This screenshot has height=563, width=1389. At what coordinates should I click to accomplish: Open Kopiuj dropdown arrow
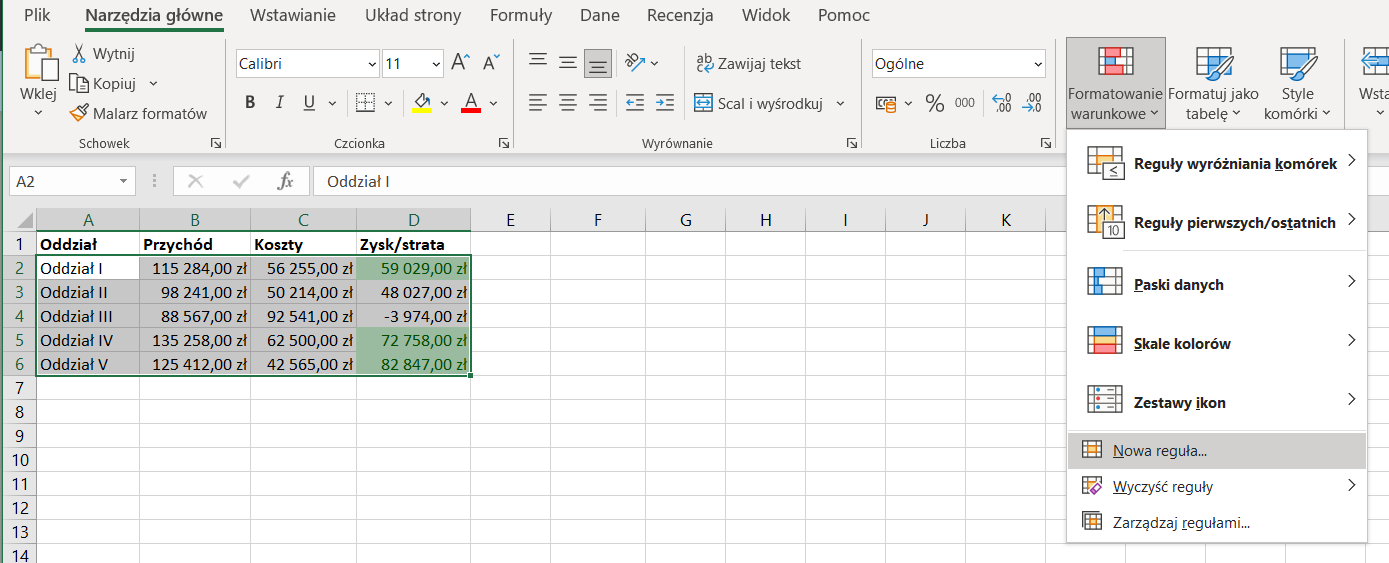tap(153, 84)
